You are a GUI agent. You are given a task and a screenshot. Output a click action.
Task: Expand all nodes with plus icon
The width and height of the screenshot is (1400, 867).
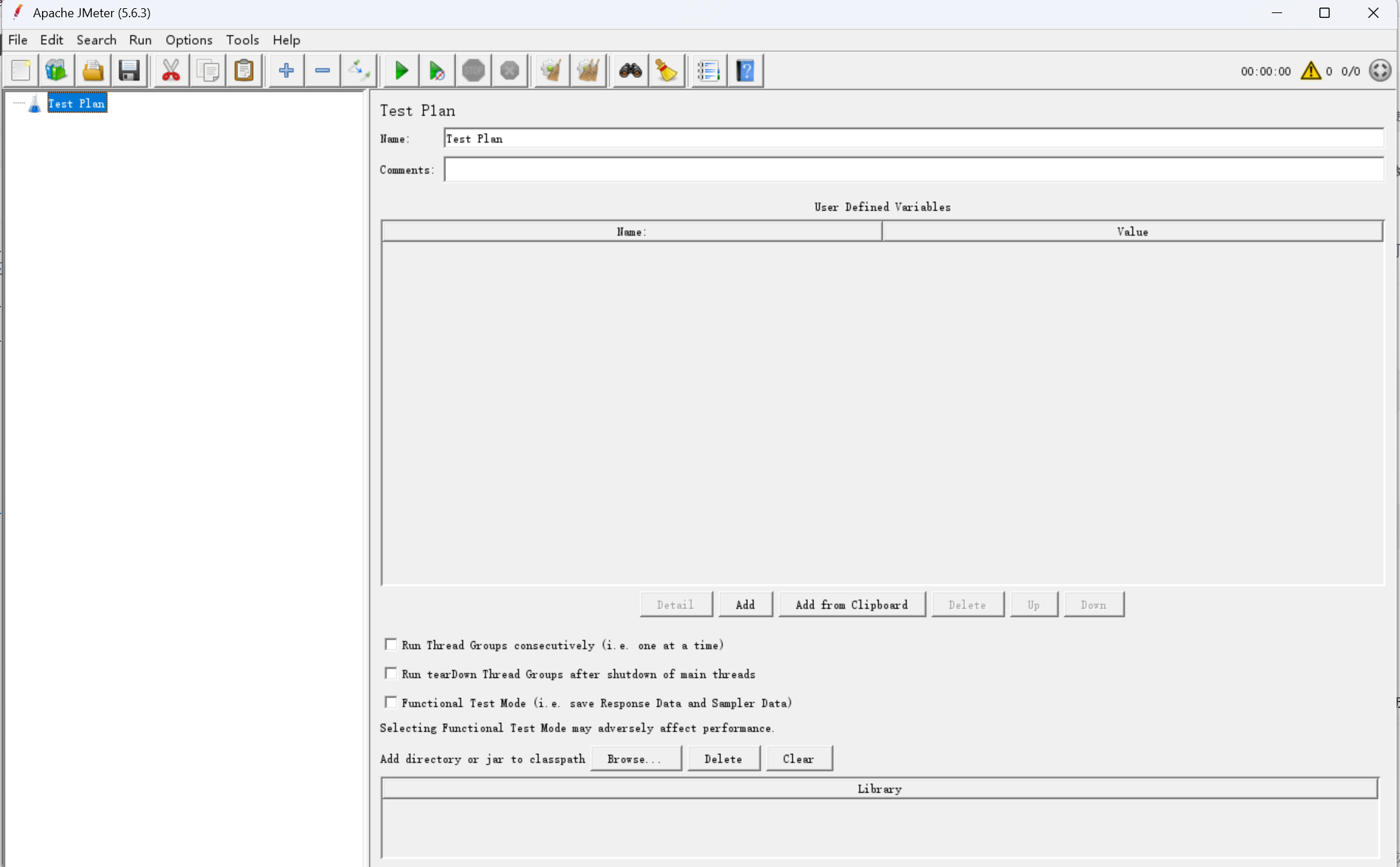[x=286, y=70]
